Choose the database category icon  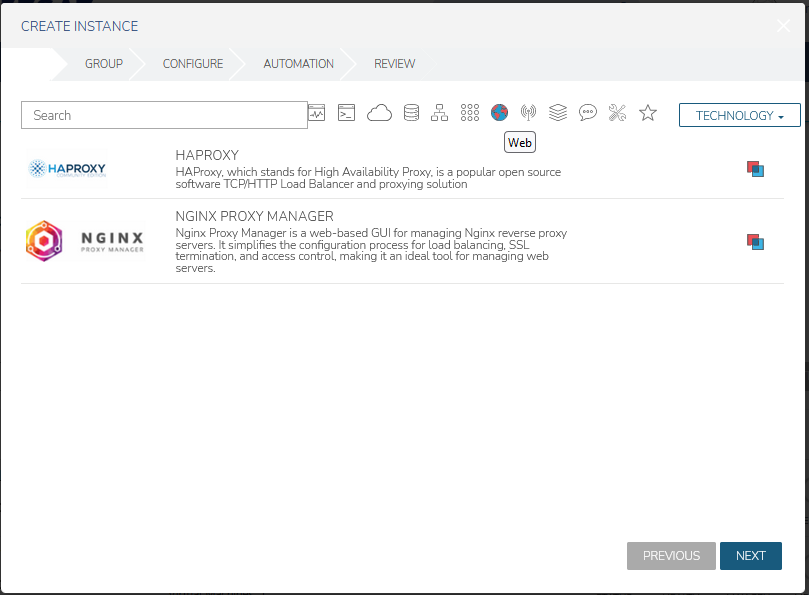[x=411, y=114]
